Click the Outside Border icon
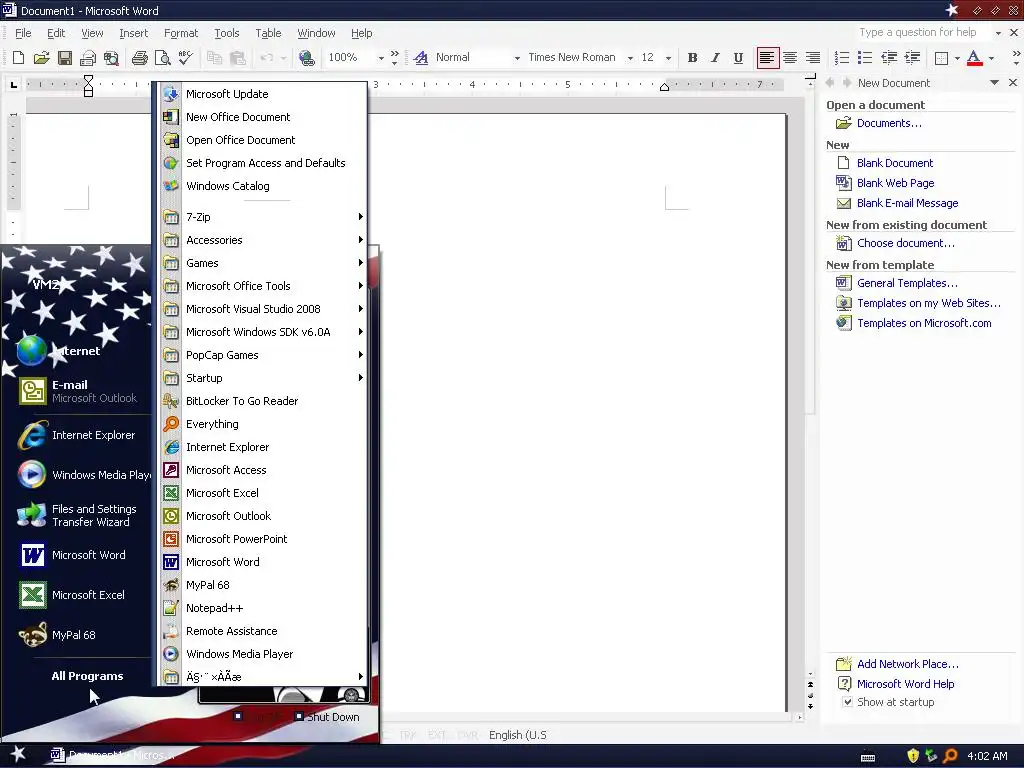Viewport: 1024px width, 768px height. point(941,57)
